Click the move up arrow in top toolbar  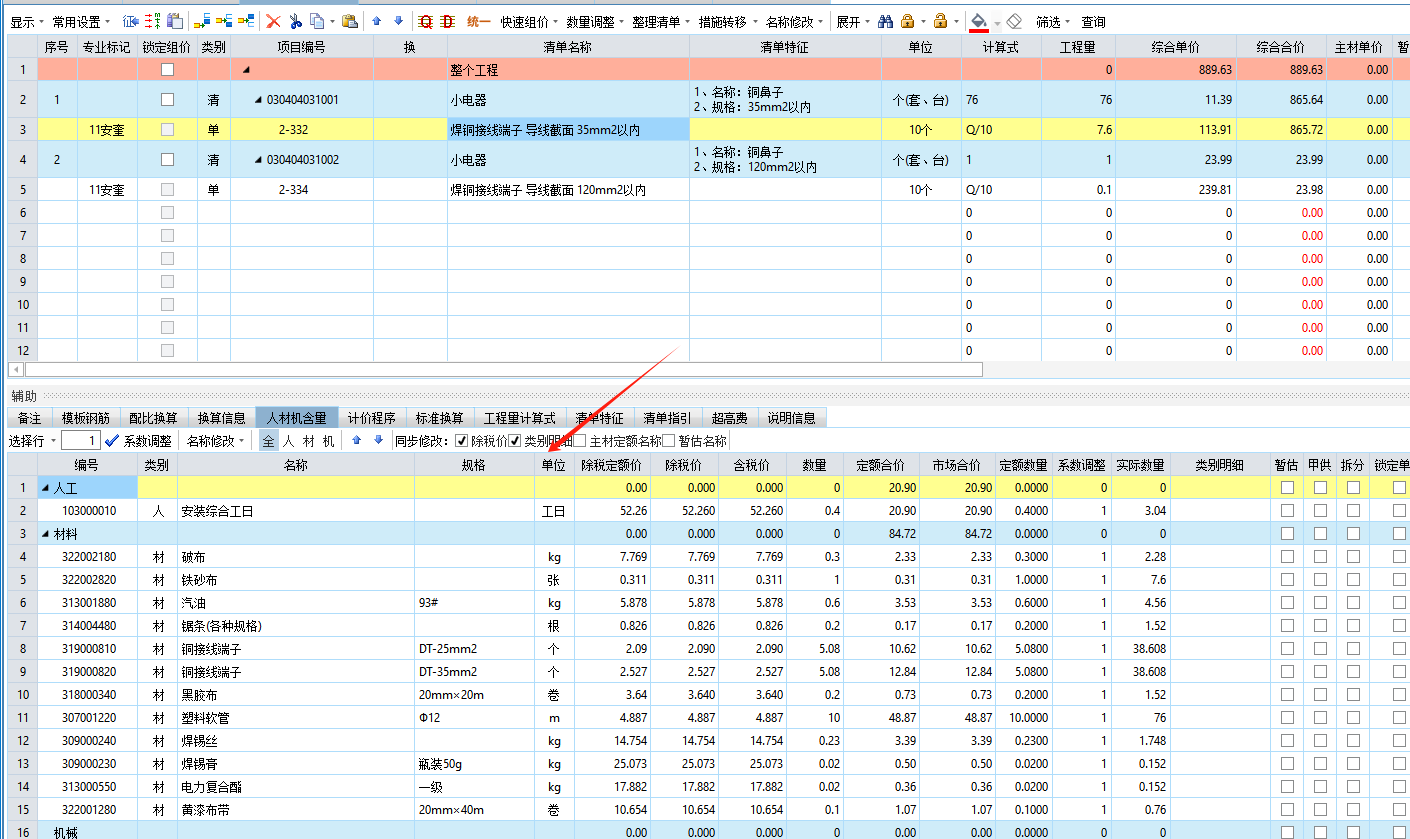coord(377,21)
